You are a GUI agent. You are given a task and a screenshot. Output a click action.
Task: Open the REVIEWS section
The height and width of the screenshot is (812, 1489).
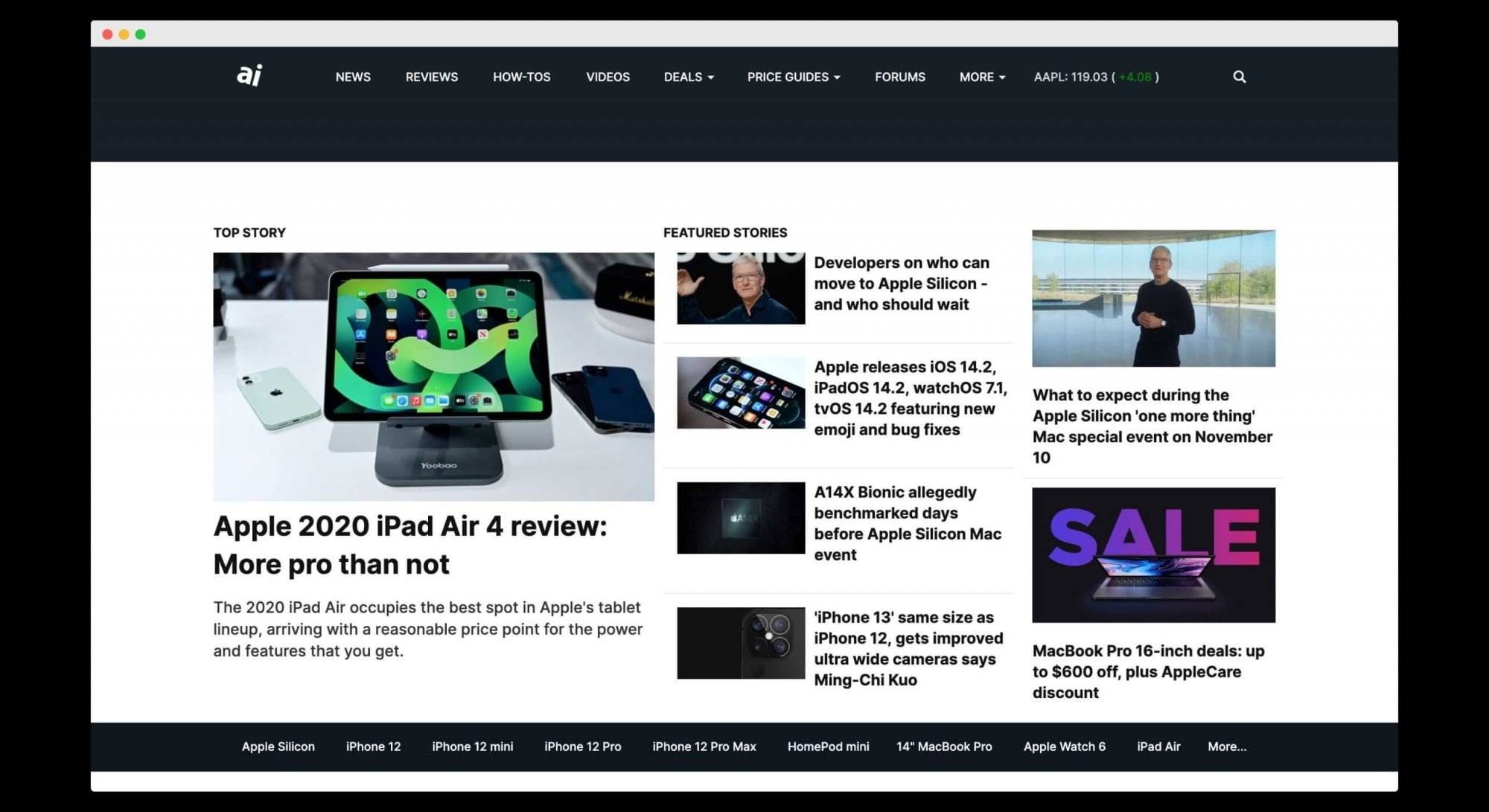pyautogui.click(x=431, y=77)
